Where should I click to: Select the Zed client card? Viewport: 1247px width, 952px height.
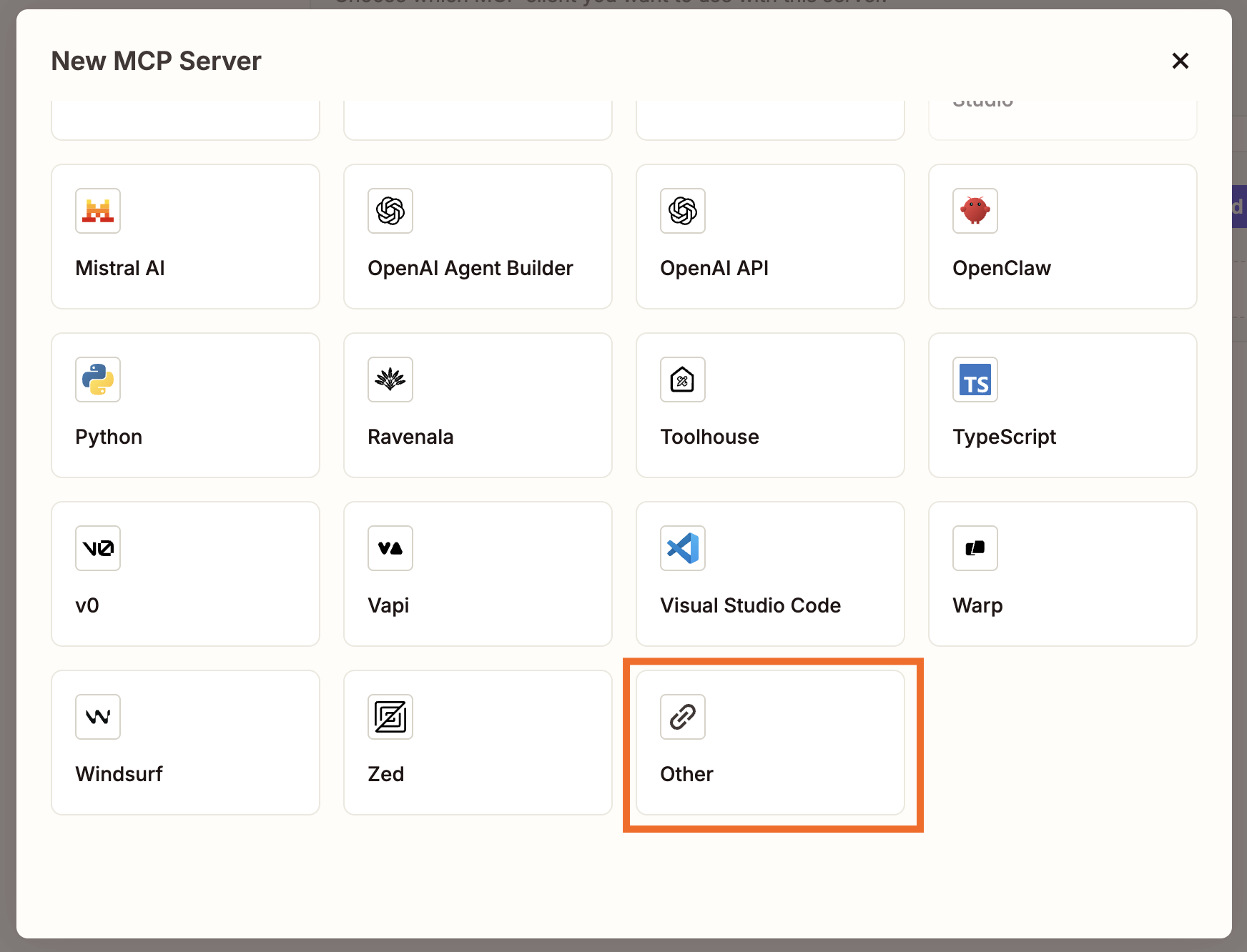[x=477, y=743]
